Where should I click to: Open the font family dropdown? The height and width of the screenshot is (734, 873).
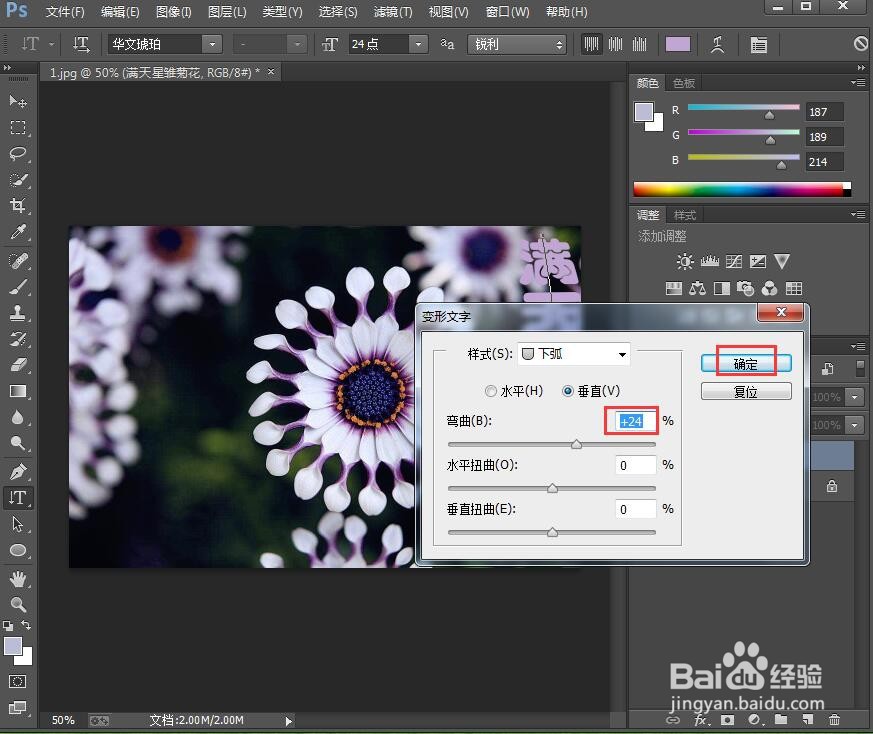point(212,44)
